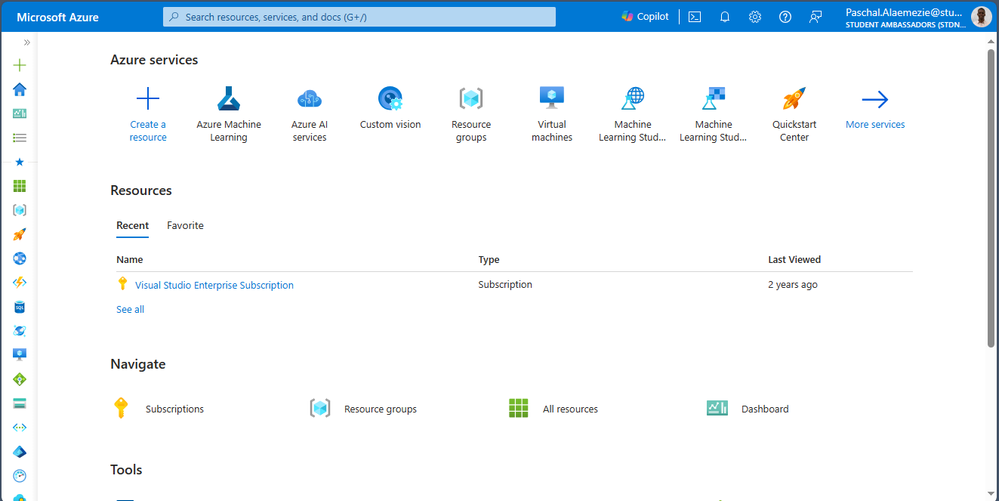The image size is (999, 501).
Task: Click the user profile avatar
Action: pyautogui.click(x=981, y=17)
